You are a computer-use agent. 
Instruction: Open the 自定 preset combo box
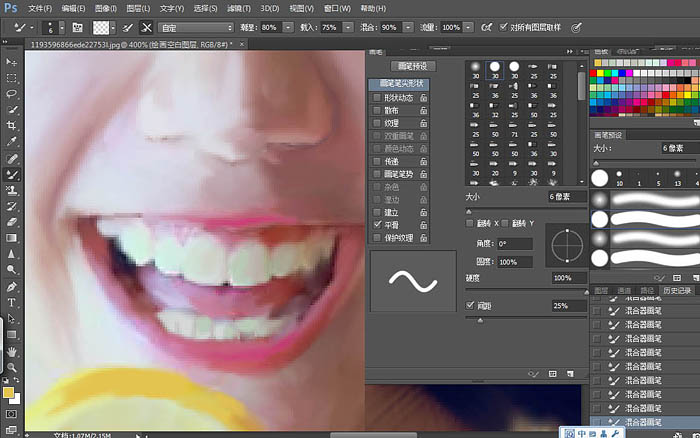tap(196, 28)
